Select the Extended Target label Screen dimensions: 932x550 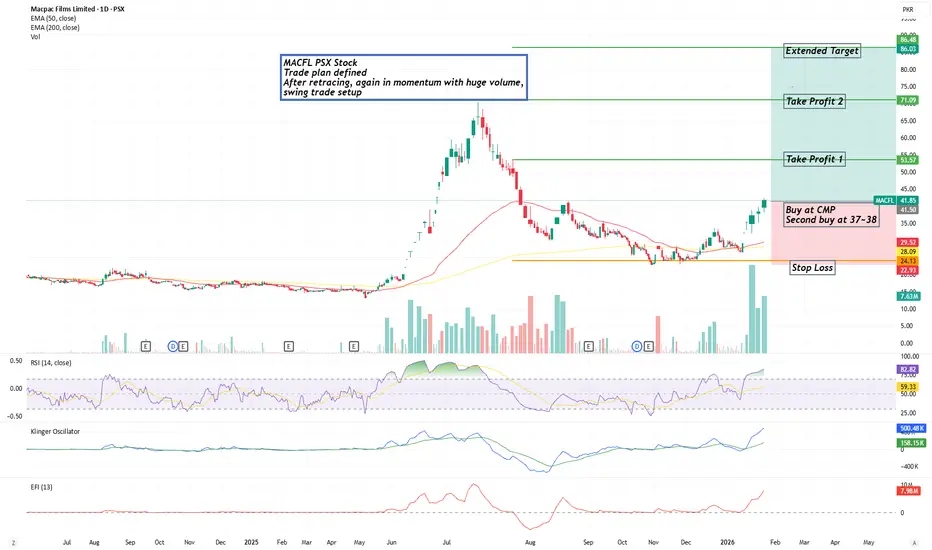pyautogui.click(x=822, y=51)
